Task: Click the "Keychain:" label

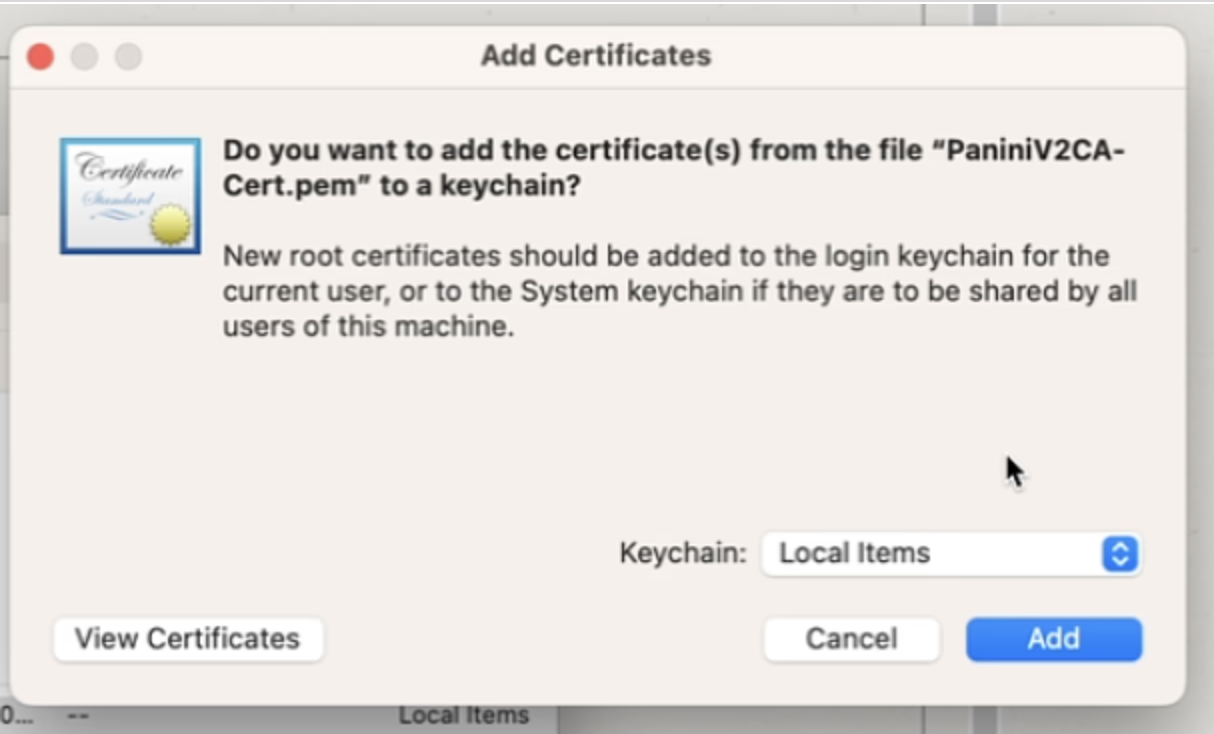Action: (x=683, y=553)
